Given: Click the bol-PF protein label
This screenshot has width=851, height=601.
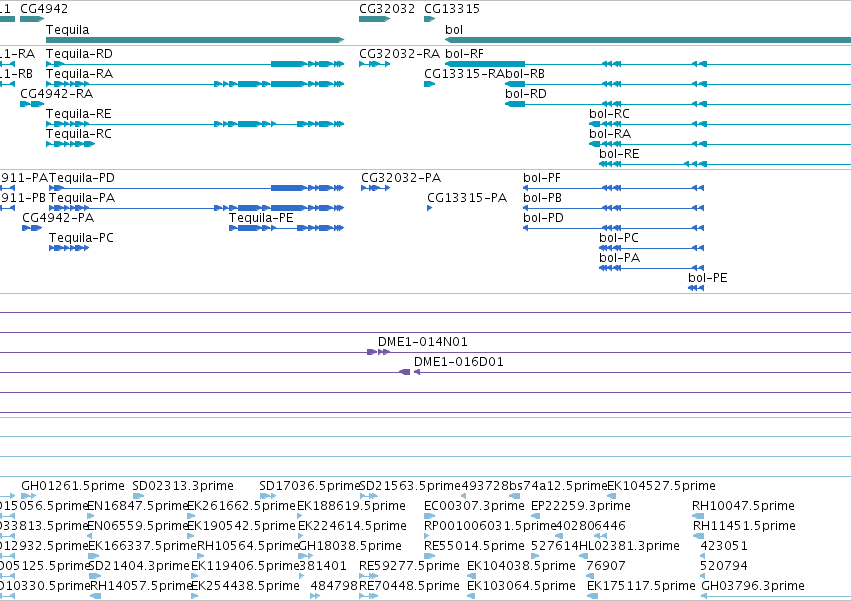Looking at the screenshot, I should coord(542,178).
